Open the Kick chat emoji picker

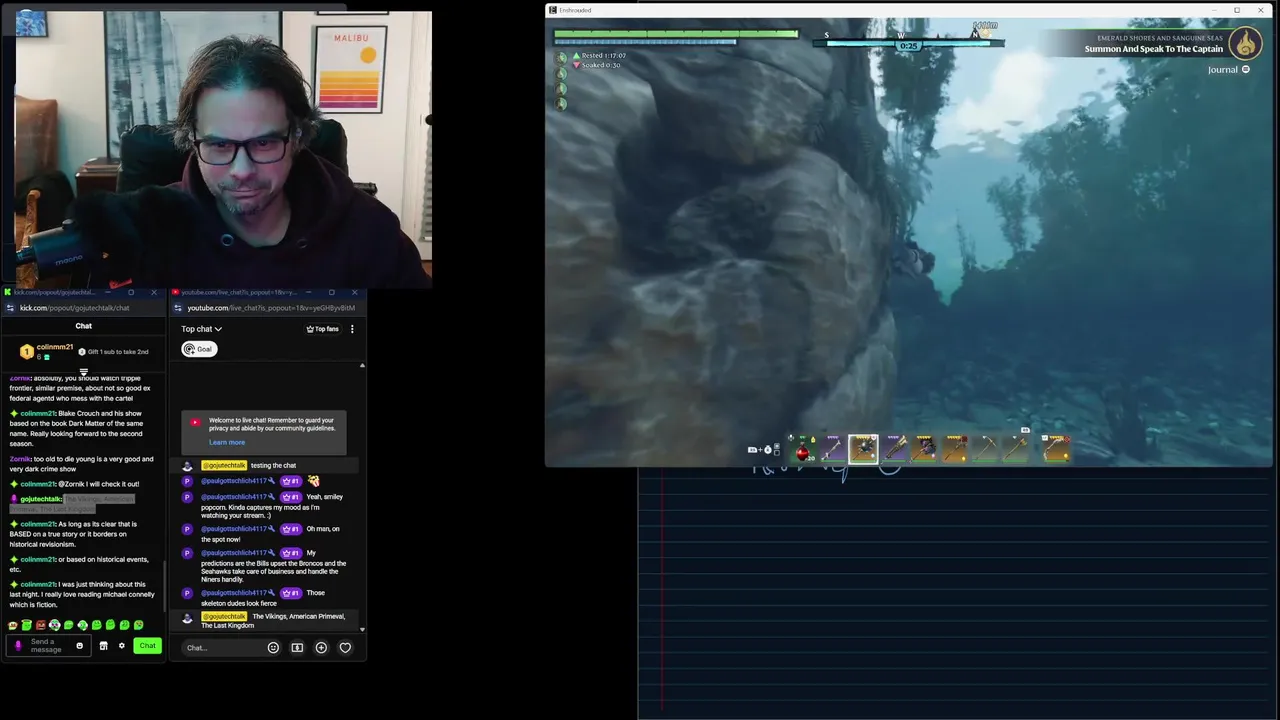pos(80,646)
